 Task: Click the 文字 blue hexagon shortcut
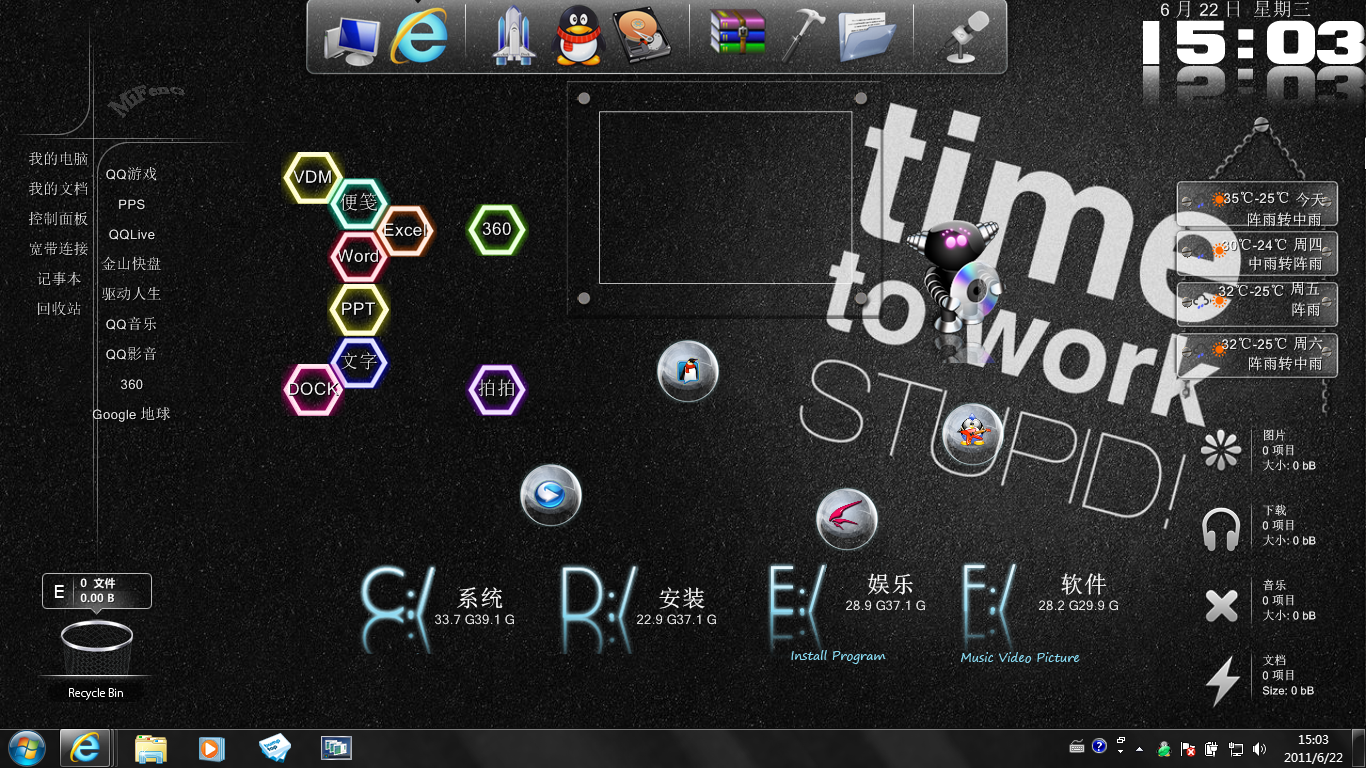coord(358,361)
